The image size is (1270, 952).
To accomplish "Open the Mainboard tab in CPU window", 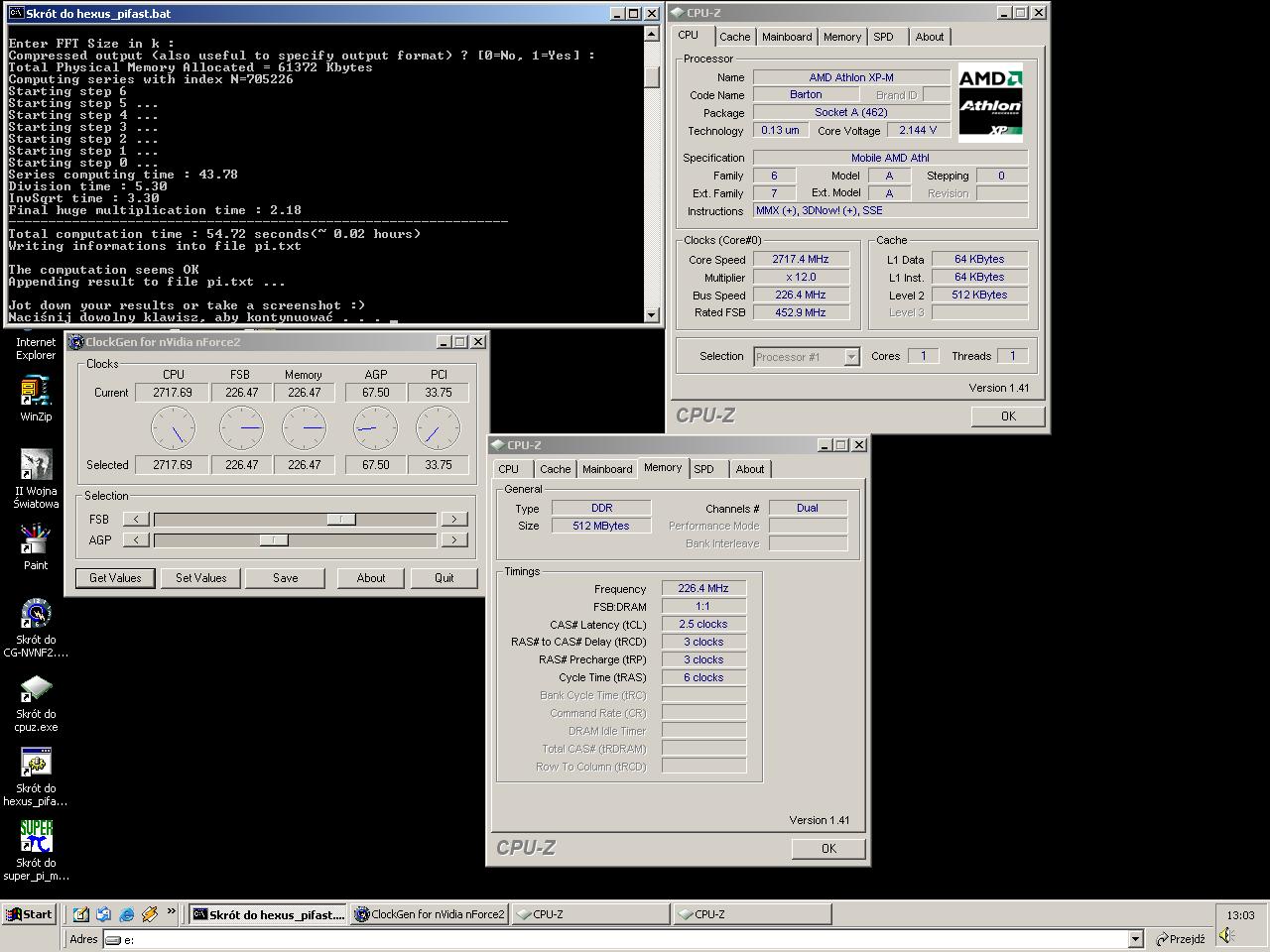I will click(x=787, y=37).
